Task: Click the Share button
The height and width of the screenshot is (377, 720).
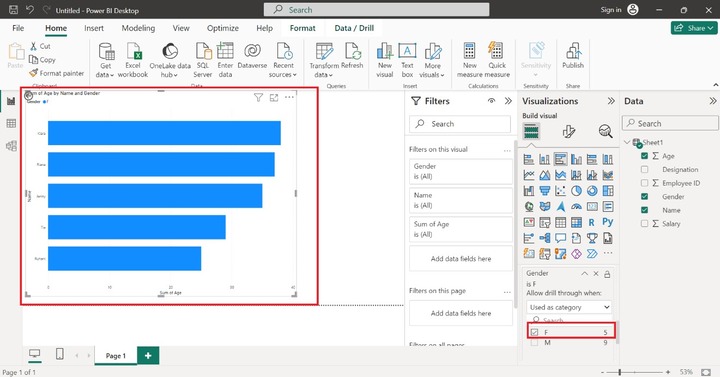Action: click(x=694, y=28)
